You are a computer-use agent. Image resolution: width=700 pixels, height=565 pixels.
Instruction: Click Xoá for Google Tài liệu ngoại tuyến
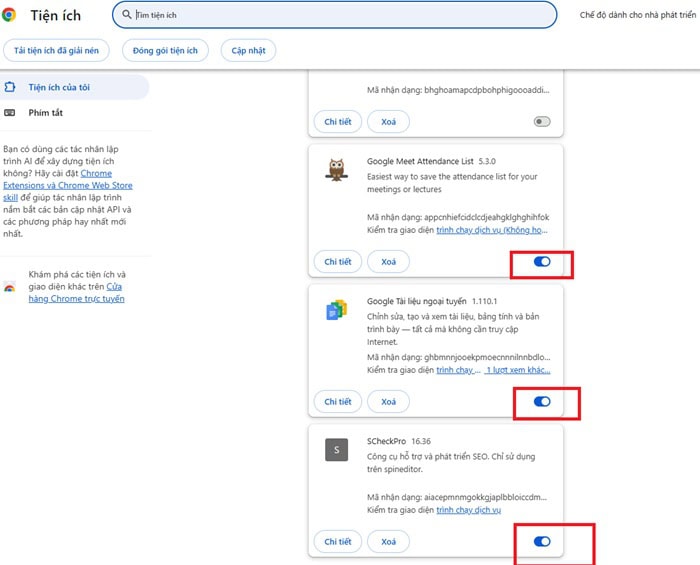[x=388, y=402]
